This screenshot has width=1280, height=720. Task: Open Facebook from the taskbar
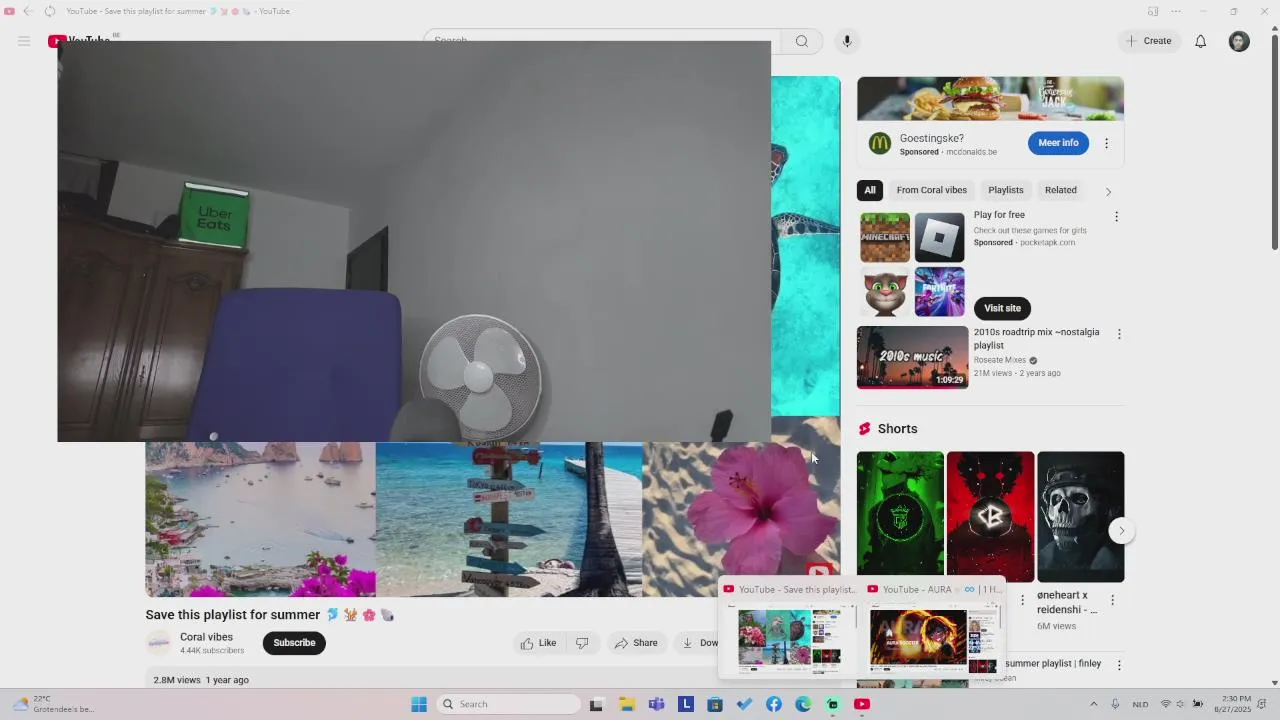tap(774, 704)
